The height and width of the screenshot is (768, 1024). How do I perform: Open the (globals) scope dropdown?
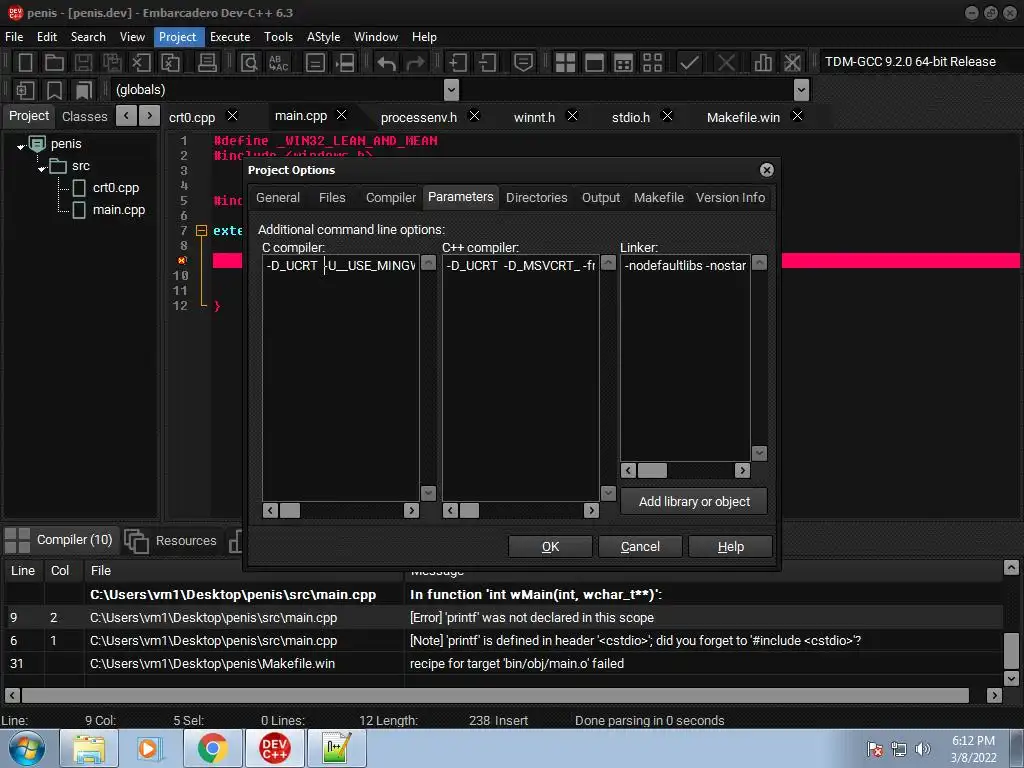(x=451, y=90)
